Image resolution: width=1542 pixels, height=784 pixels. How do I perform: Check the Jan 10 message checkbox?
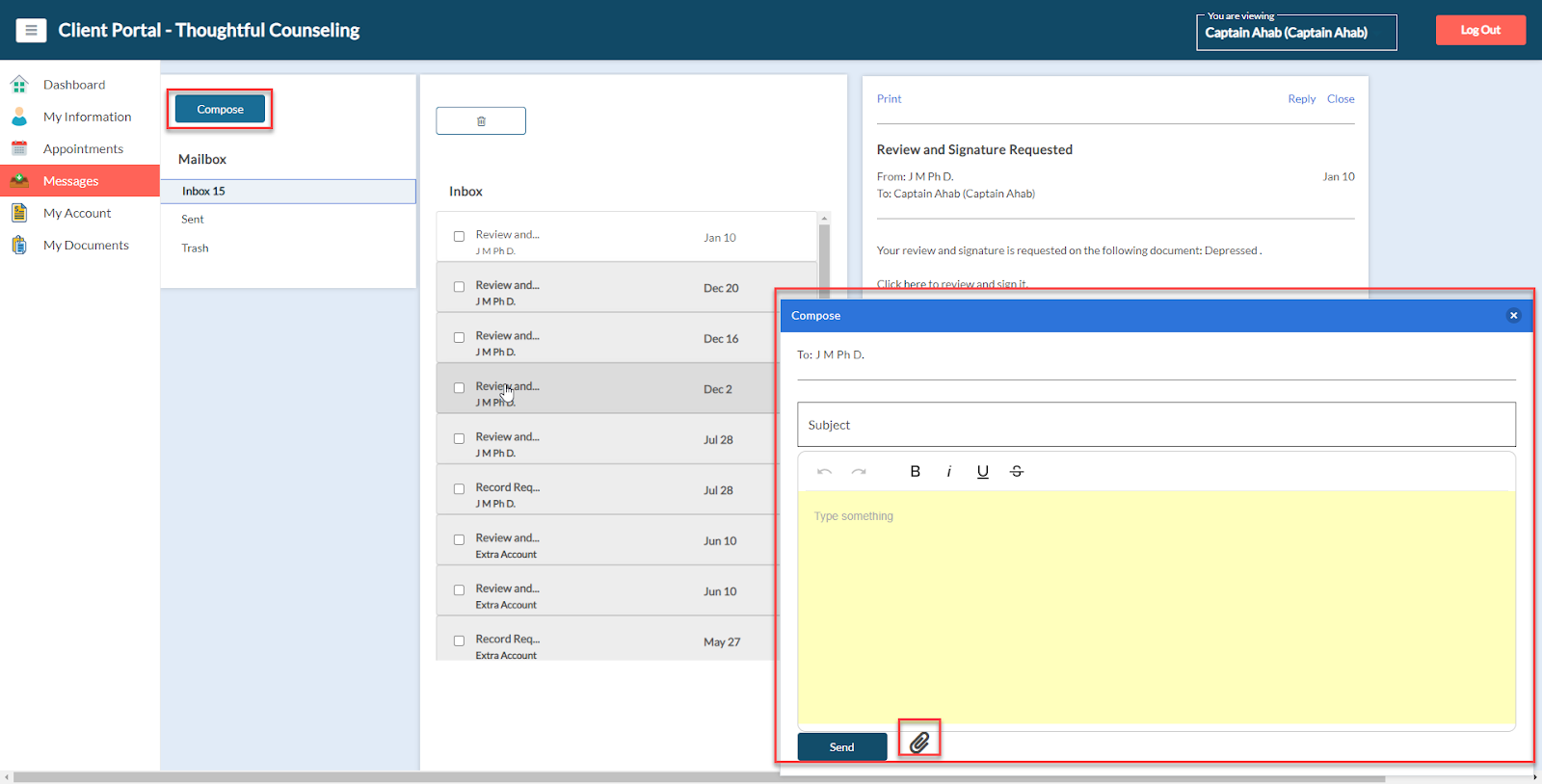tap(460, 237)
